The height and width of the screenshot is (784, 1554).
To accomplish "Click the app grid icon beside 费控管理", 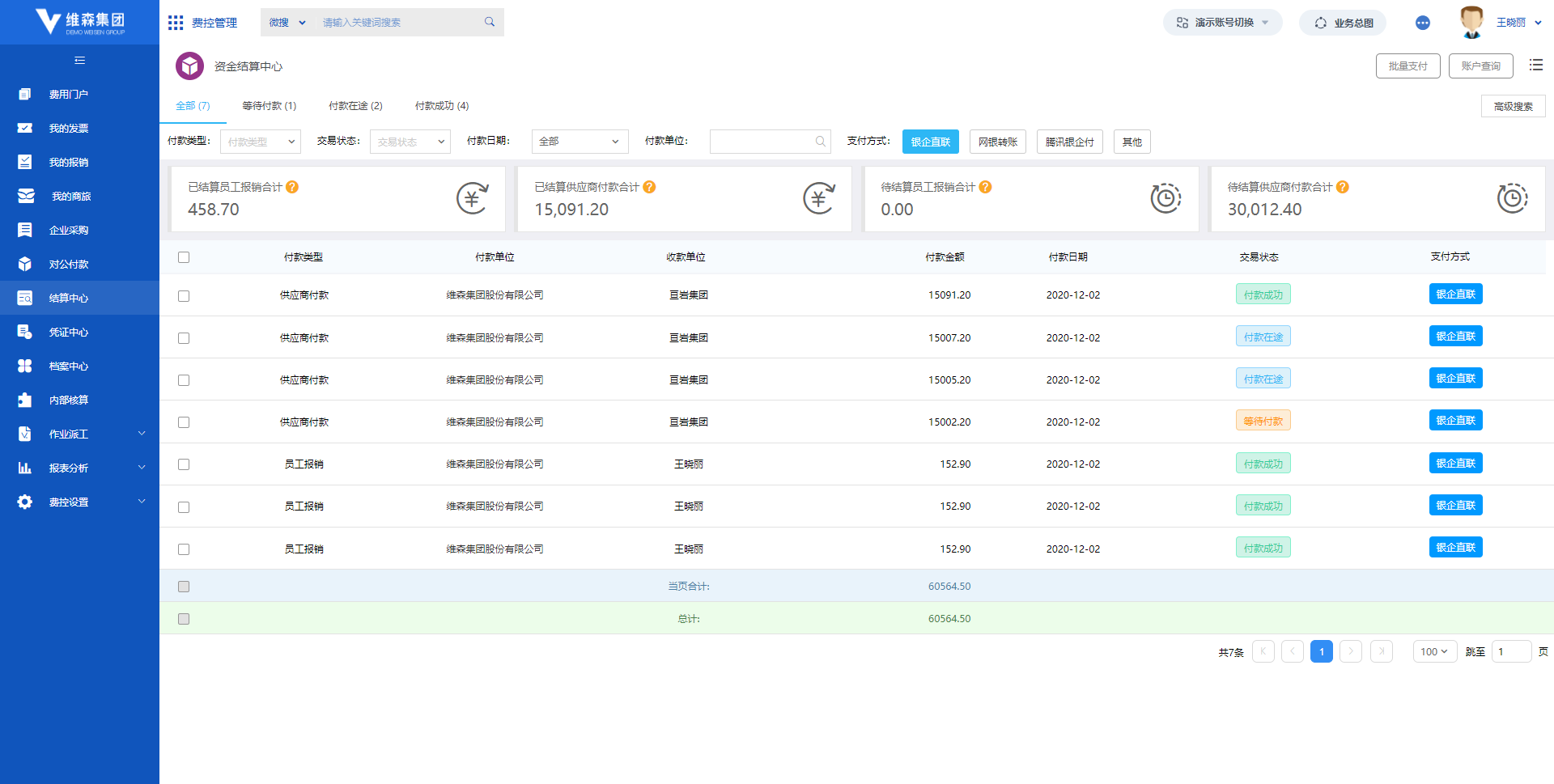I will 176,23.
